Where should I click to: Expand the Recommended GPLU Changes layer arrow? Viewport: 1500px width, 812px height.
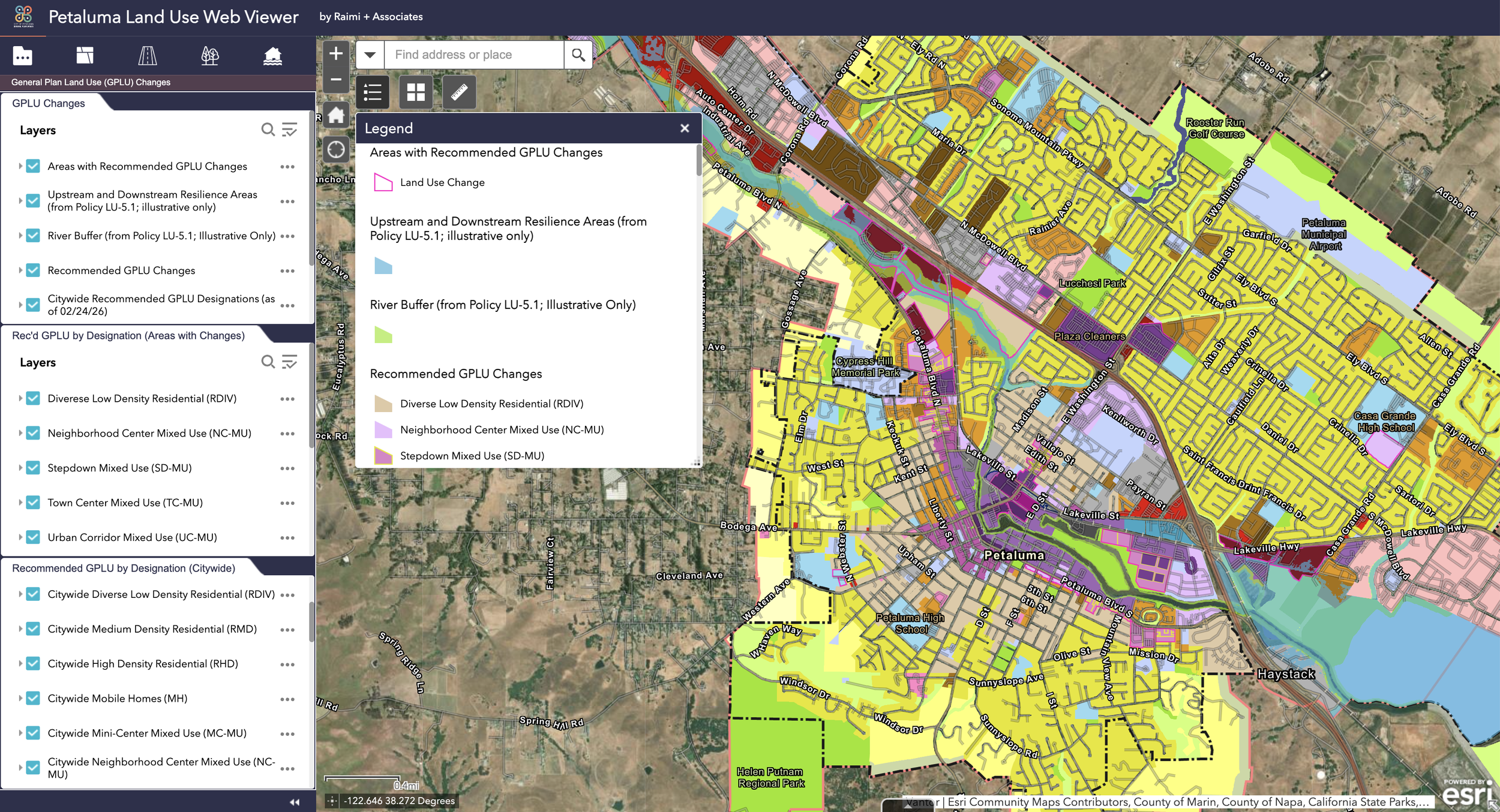(x=20, y=270)
